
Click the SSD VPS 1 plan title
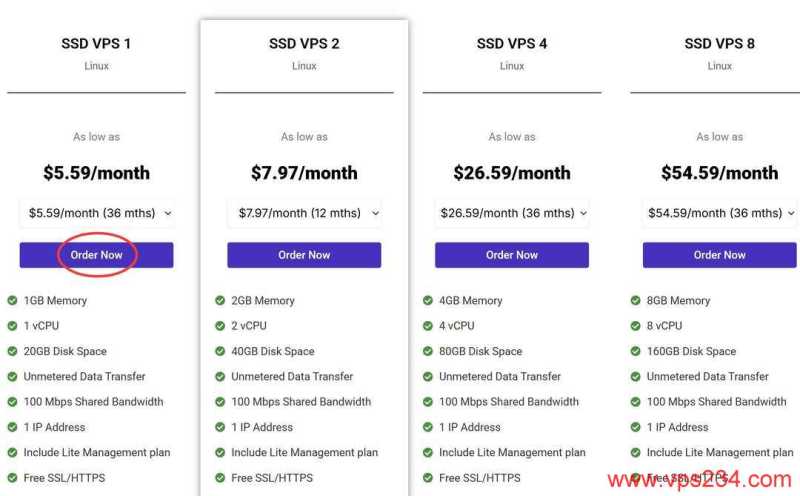coord(96,44)
